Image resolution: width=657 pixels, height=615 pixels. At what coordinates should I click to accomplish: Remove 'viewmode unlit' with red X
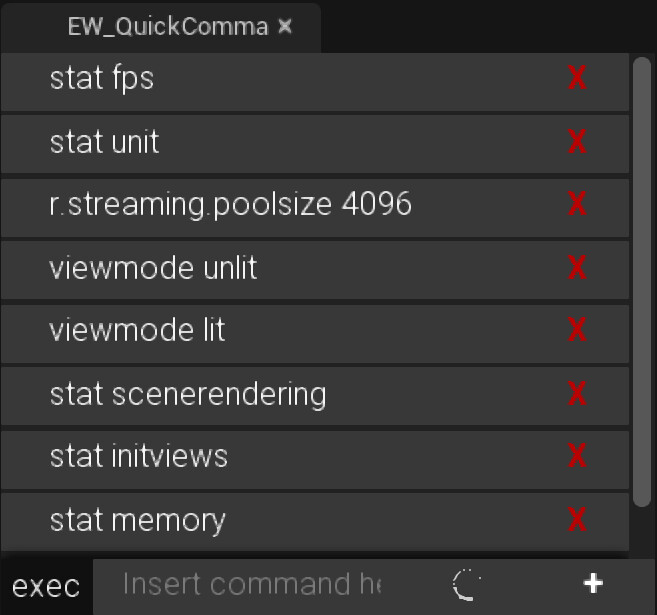point(577,268)
